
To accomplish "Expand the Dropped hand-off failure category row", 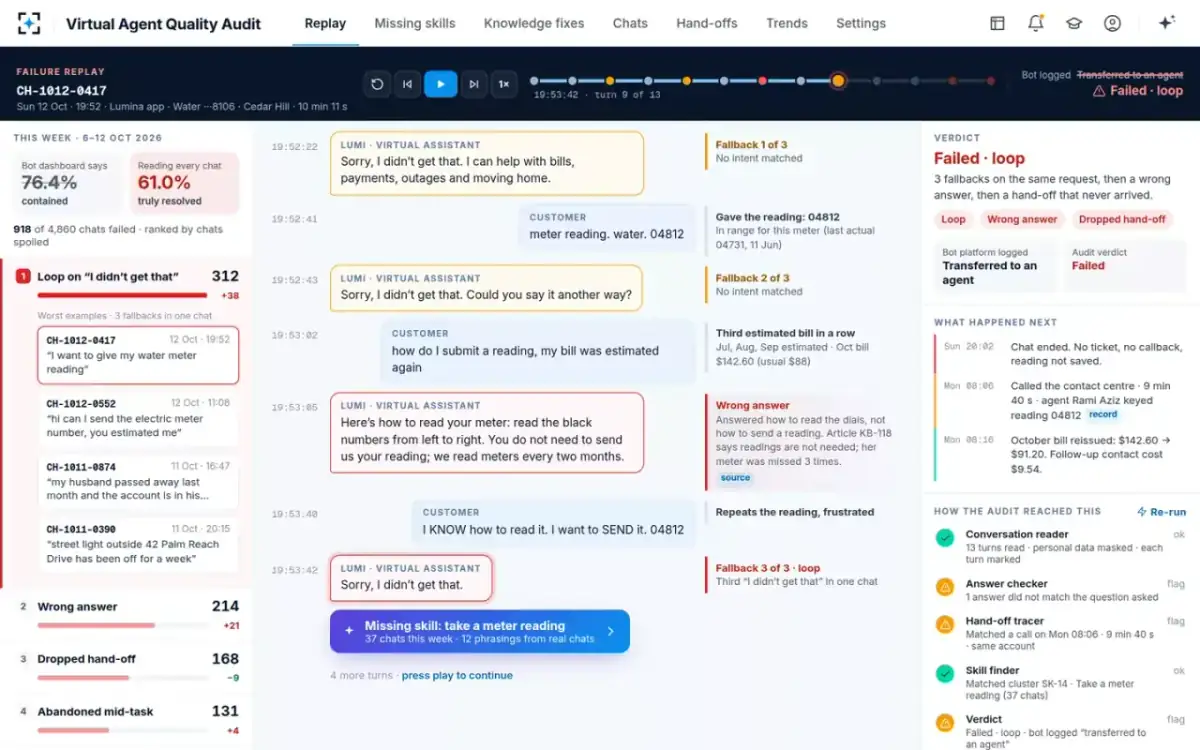I will [x=127, y=667].
